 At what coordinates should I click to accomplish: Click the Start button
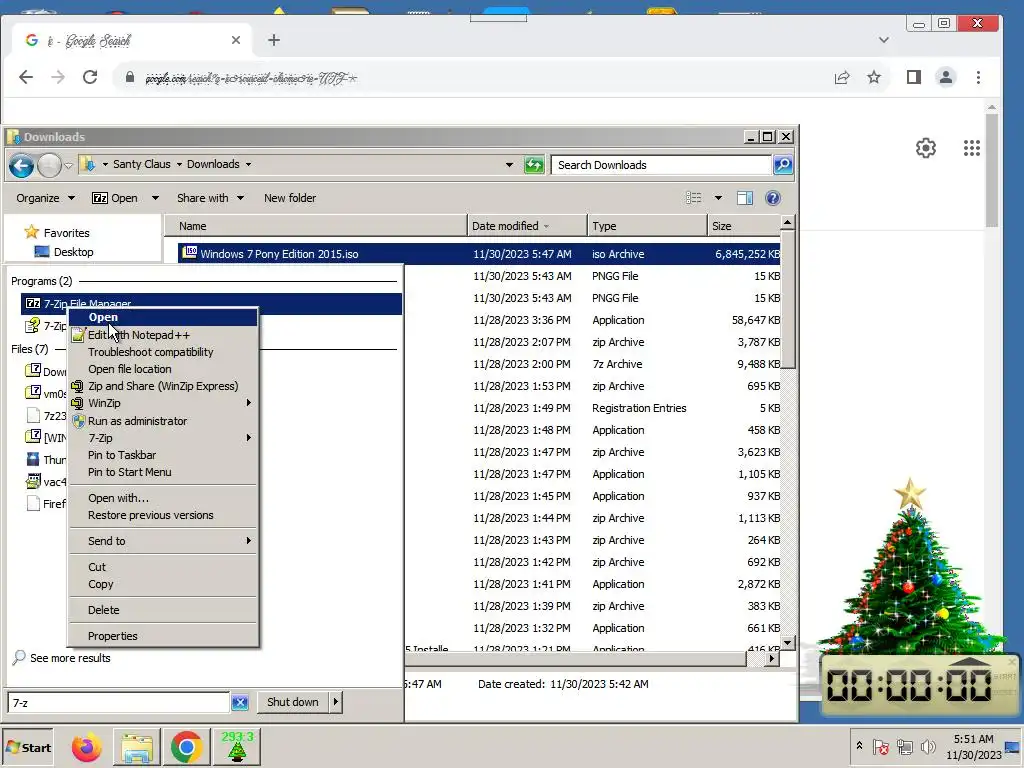pyautogui.click(x=28, y=748)
